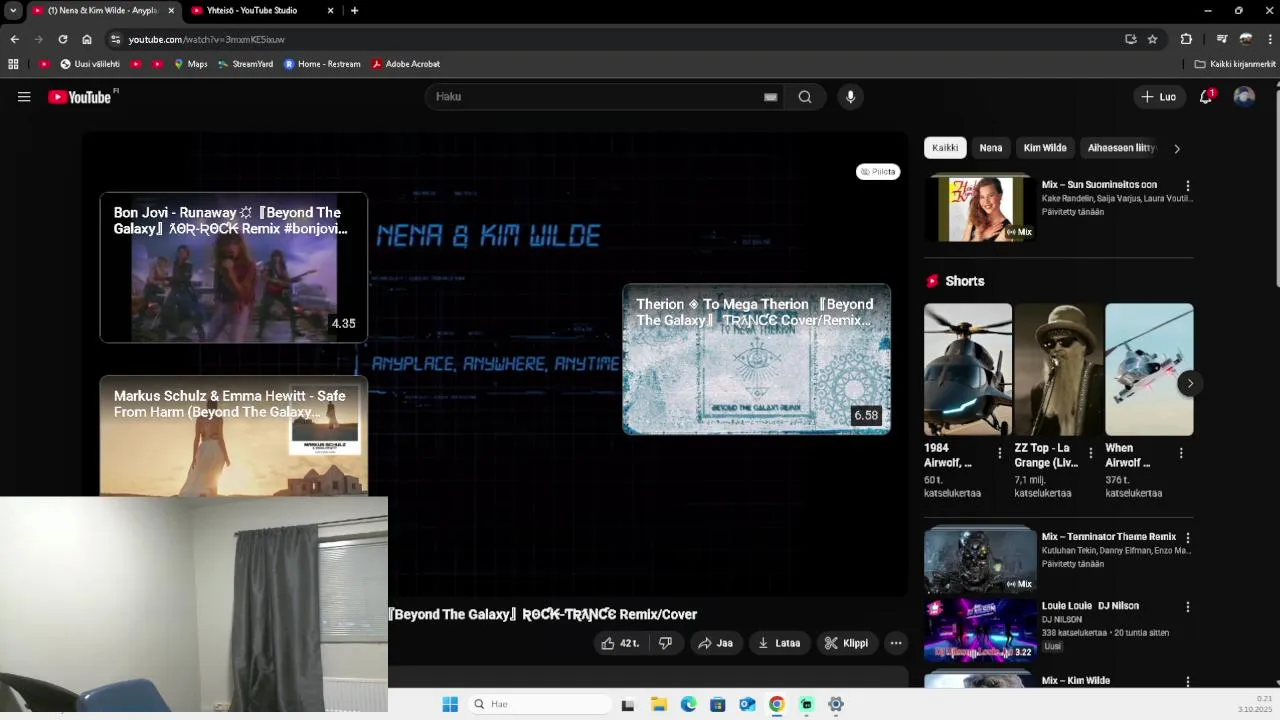Viewport: 1280px width, 720px height.
Task: Open Bon Jovi - Runaway end-screen video
Action: (x=234, y=267)
